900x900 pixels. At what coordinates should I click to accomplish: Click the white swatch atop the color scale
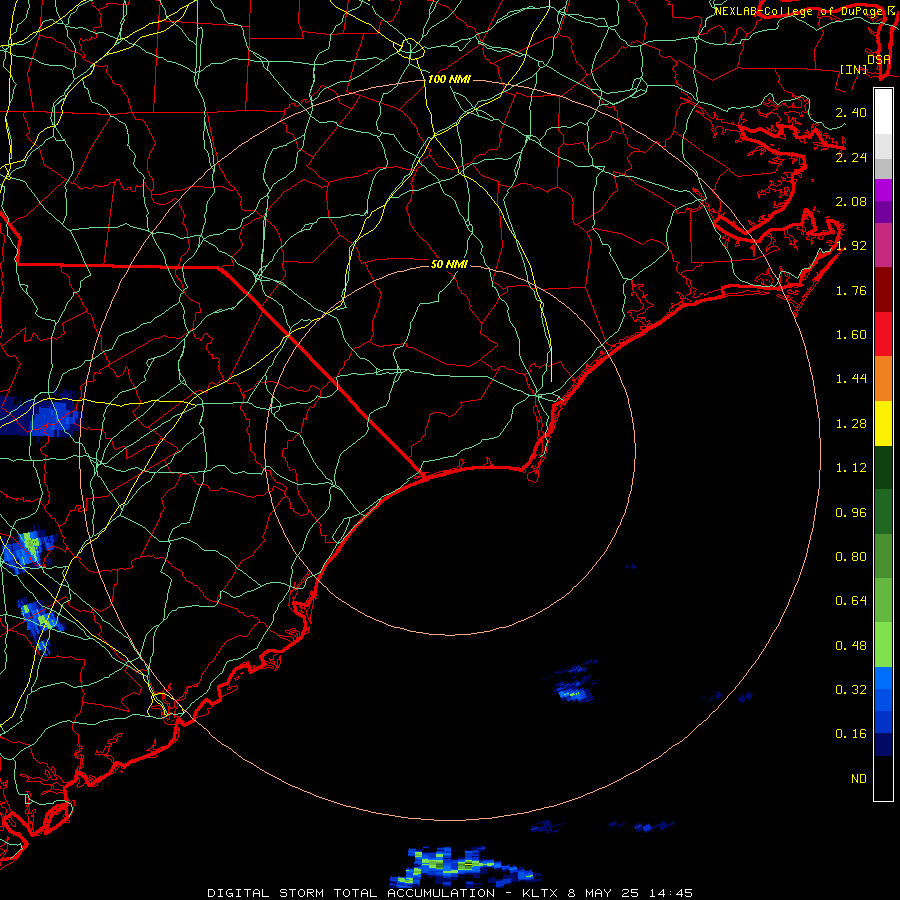[x=883, y=112]
